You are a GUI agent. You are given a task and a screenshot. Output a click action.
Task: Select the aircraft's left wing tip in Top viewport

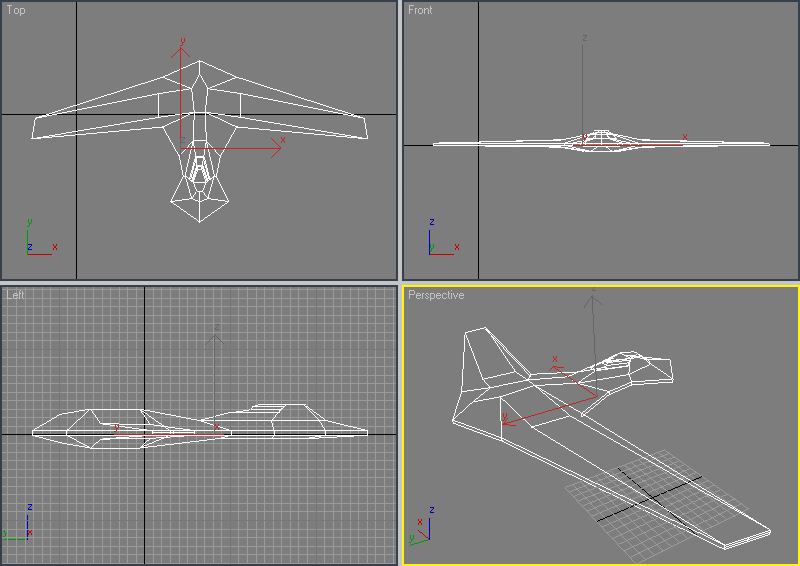pos(38,127)
